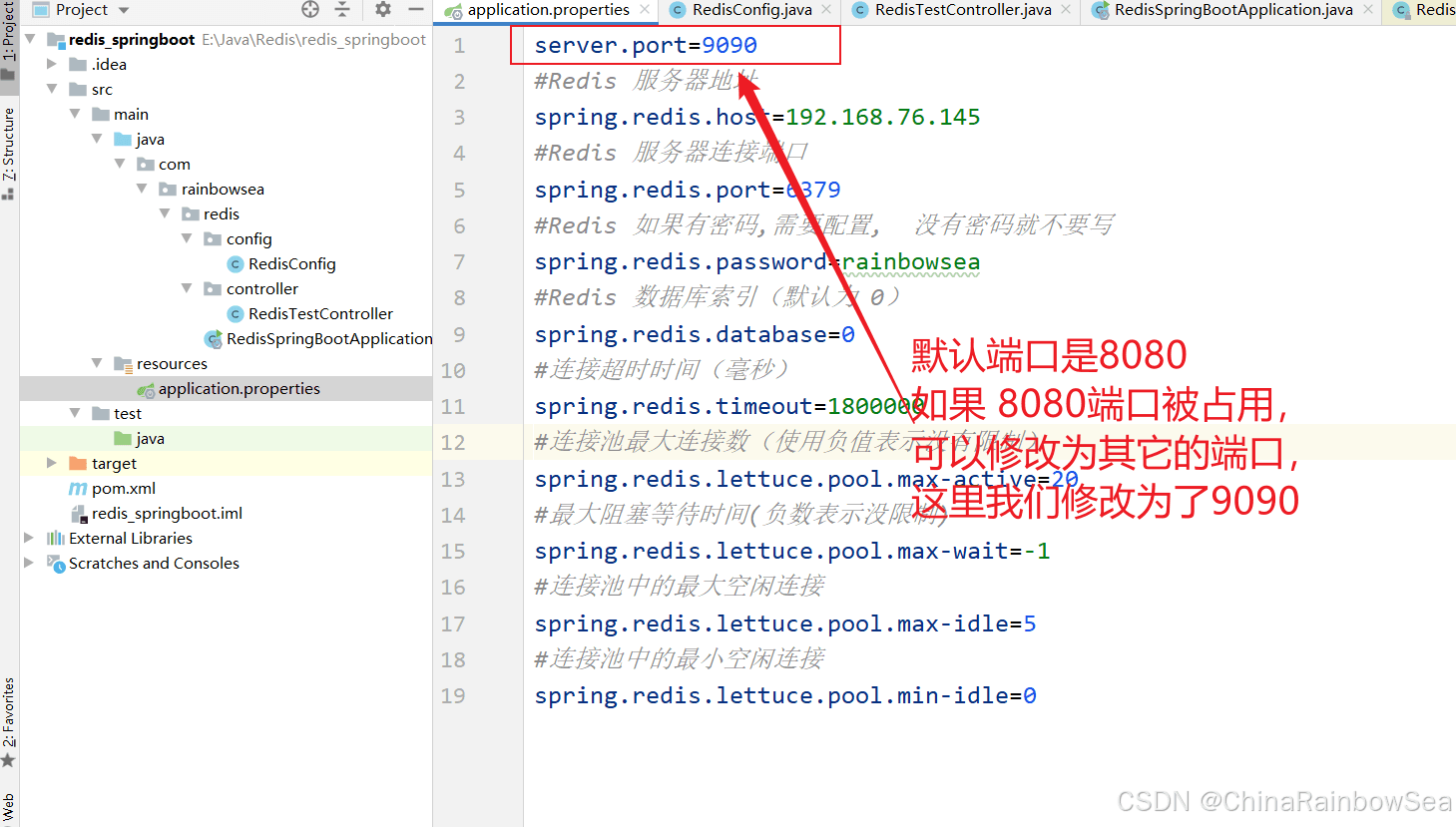The width and height of the screenshot is (1456, 827).
Task: Click the collapse all icon in Project panel
Action: pos(342,9)
